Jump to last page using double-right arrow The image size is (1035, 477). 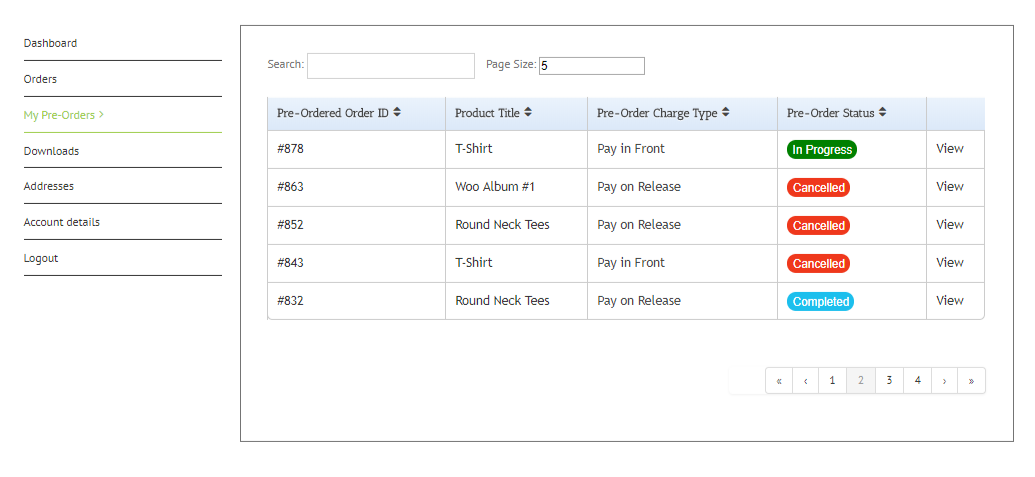971,381
